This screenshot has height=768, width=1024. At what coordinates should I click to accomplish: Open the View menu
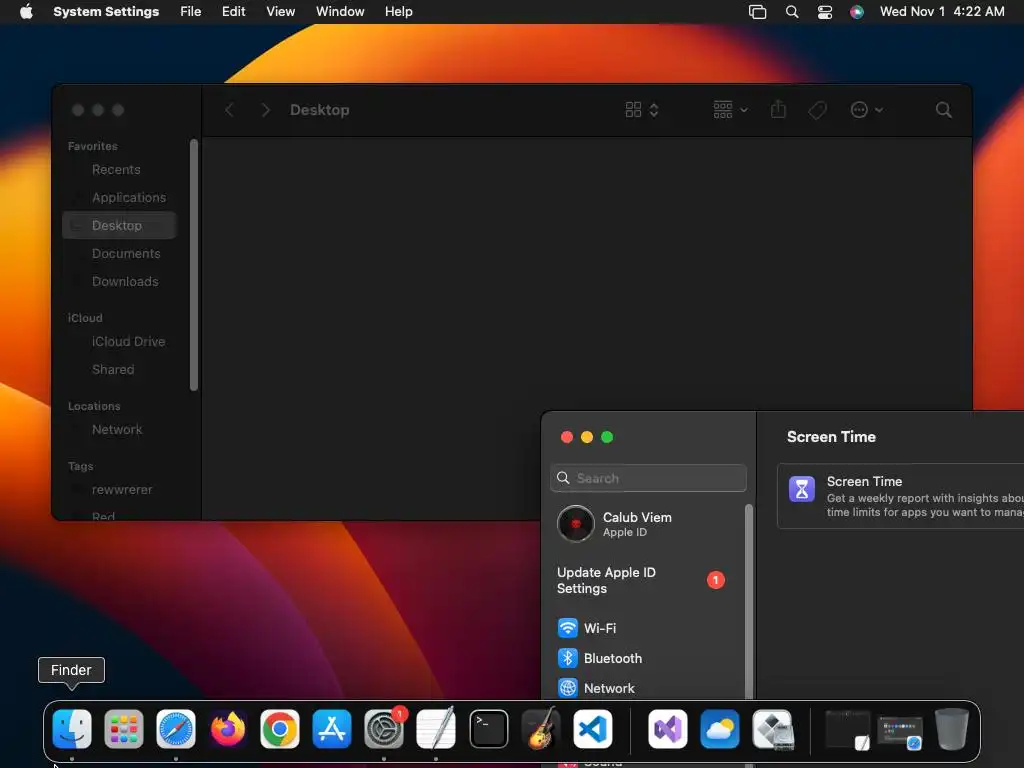[x=280, y=12]
